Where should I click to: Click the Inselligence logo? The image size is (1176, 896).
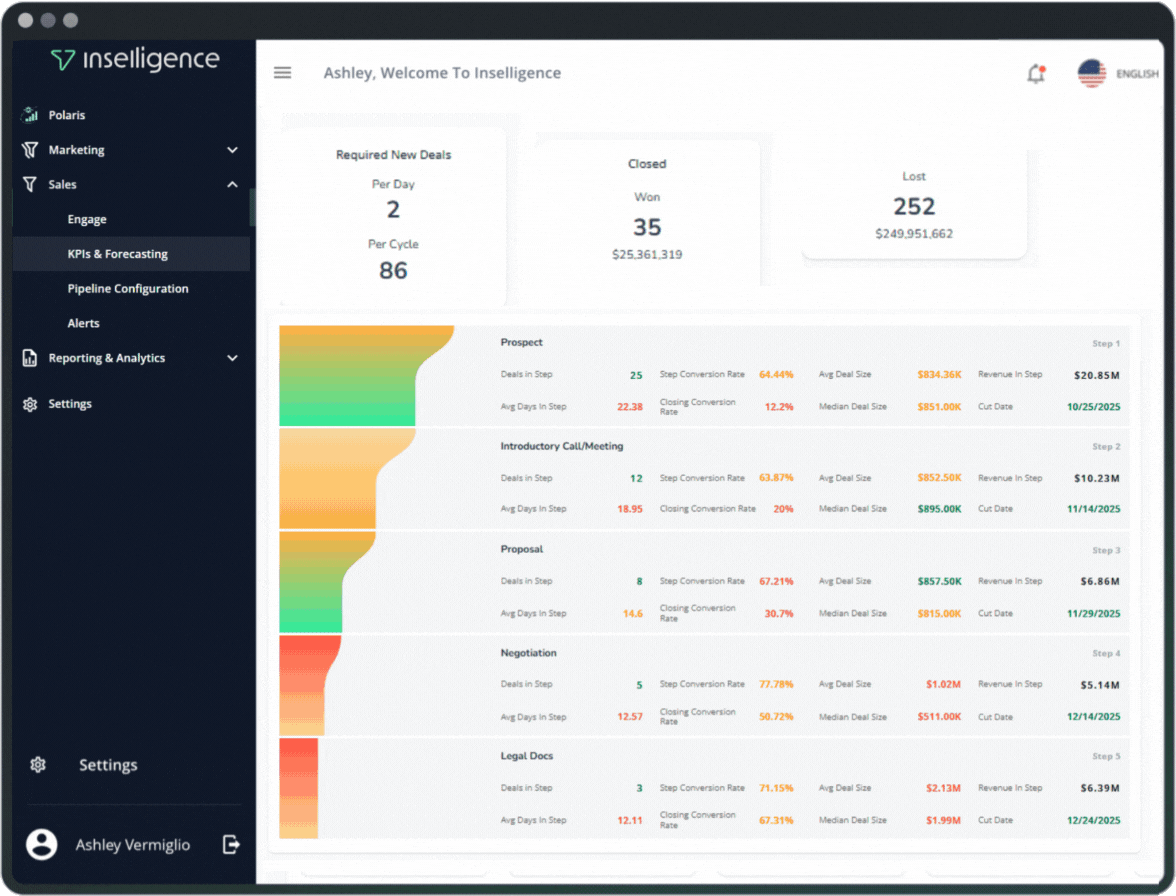(x=135, y=58)
